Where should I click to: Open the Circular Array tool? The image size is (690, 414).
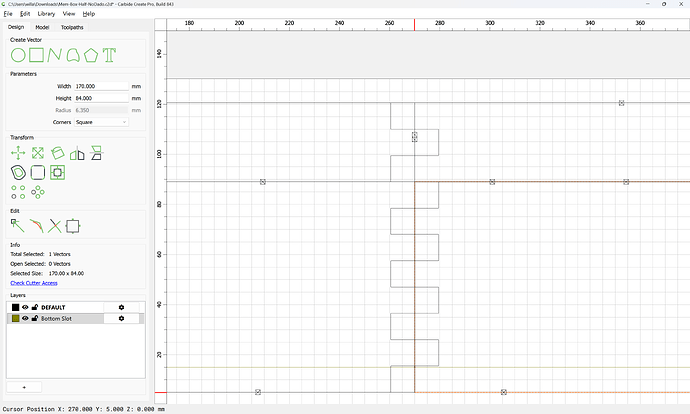pyautogui.click(x=38, y=192)
